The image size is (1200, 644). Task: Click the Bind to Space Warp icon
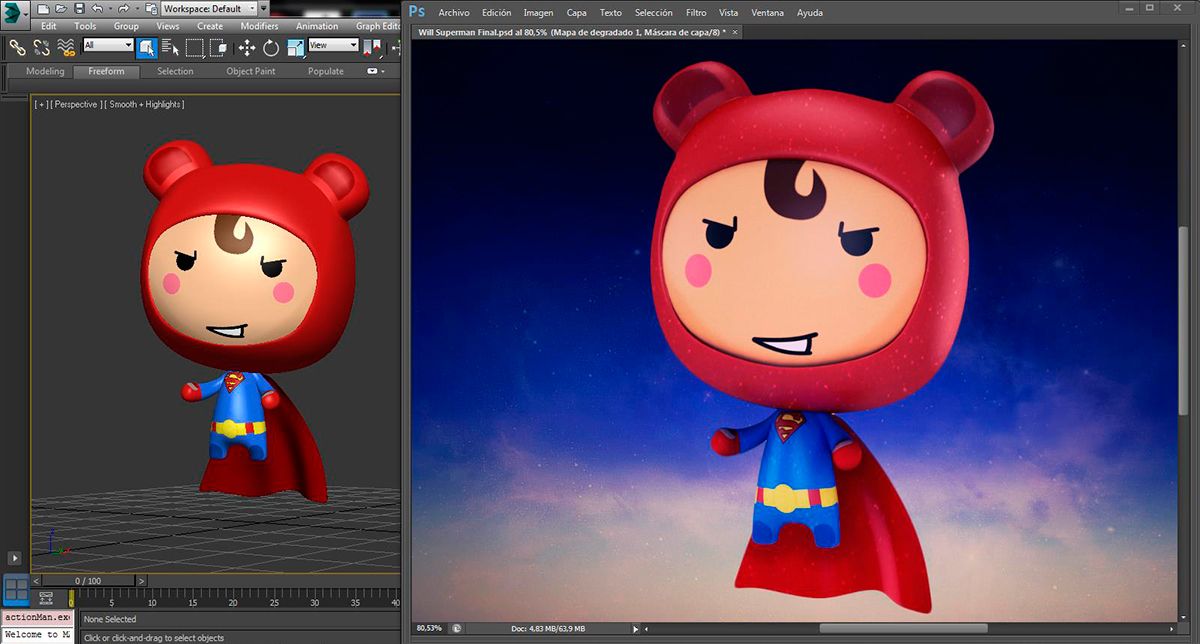point(66,46)
